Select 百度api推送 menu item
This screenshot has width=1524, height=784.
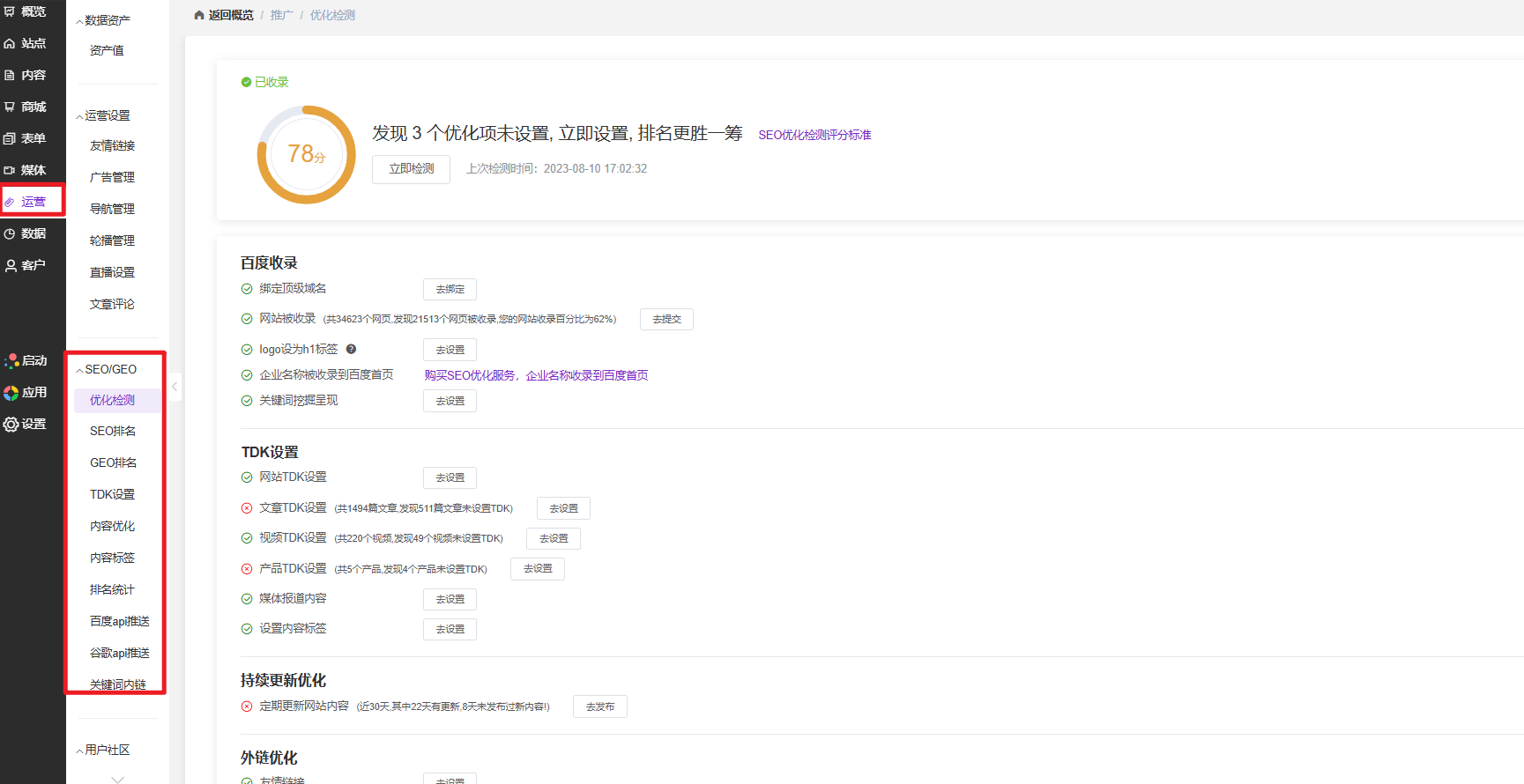[119, 621]
